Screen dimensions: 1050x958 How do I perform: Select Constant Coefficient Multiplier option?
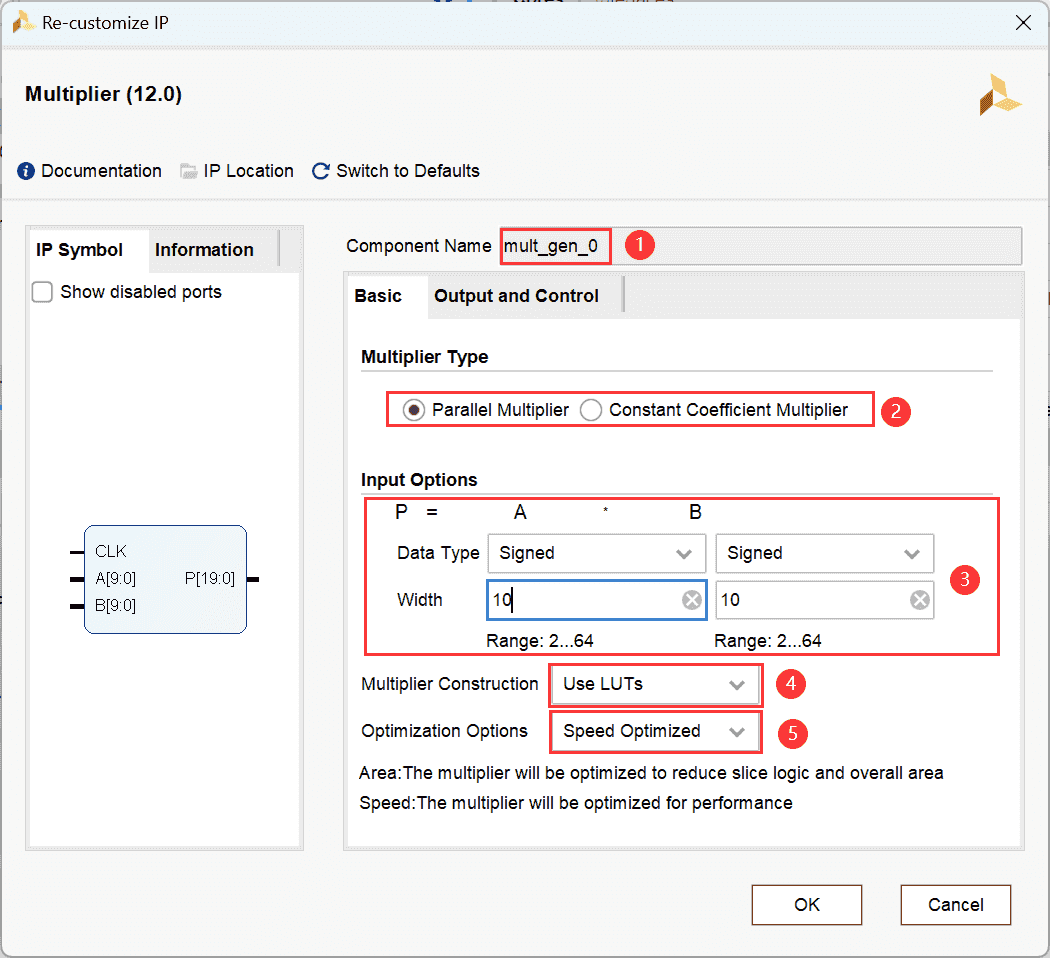(591, 410)
